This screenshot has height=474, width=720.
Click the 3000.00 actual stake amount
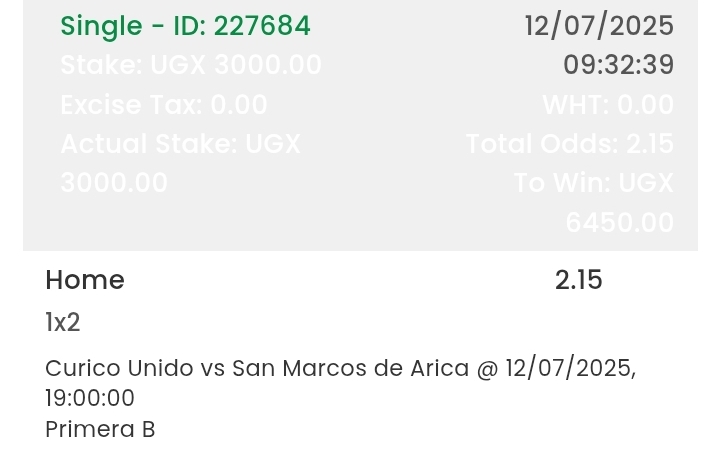[114, 183]
